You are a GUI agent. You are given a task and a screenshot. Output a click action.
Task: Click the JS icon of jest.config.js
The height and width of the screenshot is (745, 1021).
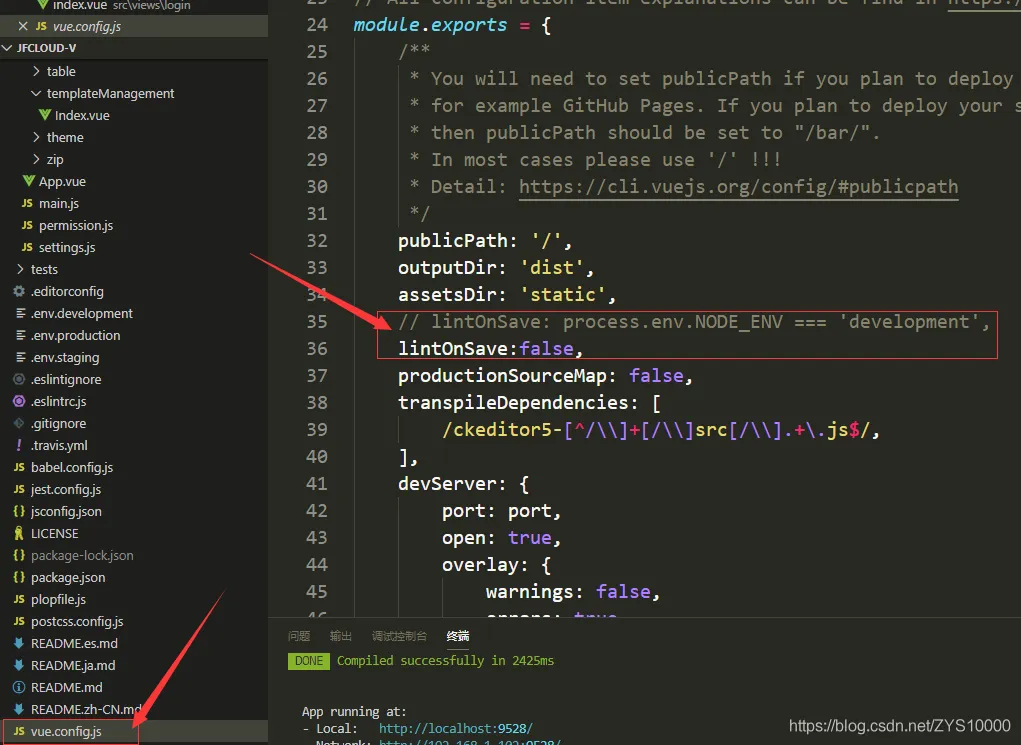coord(19,489)
